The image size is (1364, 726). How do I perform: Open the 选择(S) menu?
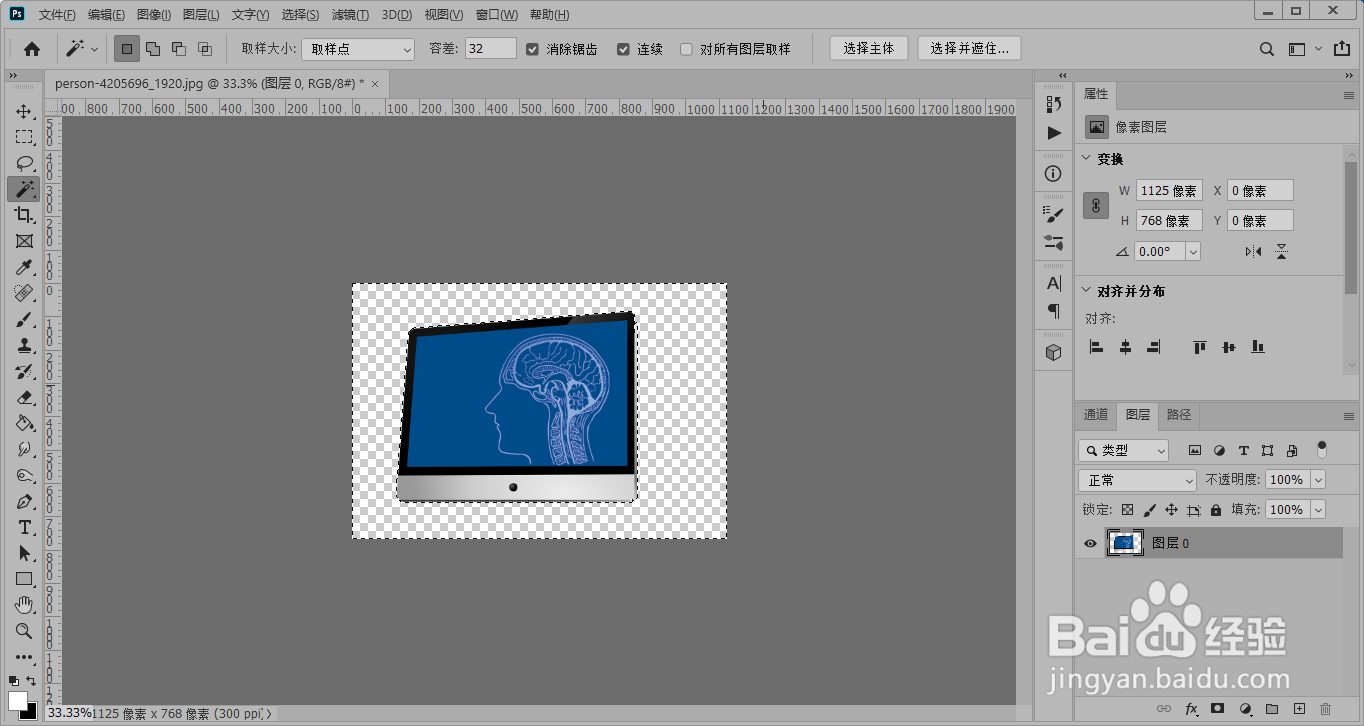tap(300, 15)
